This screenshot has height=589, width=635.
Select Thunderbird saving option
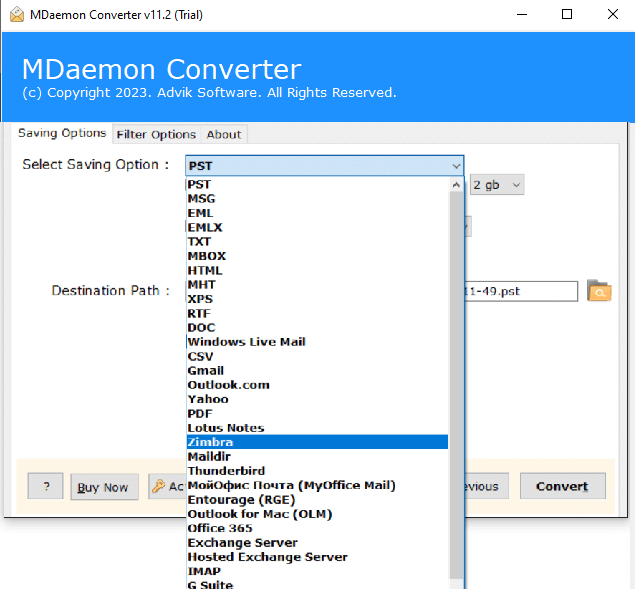click(318, 471)
